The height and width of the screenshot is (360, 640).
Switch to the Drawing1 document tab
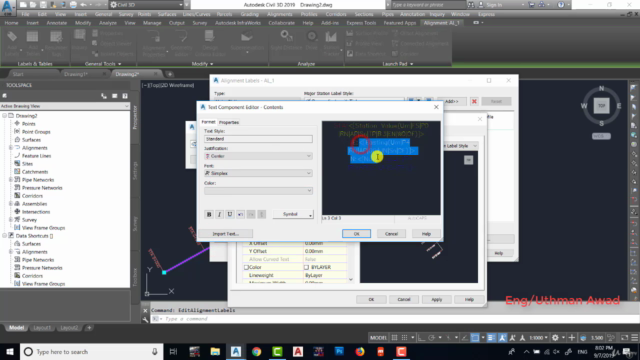click(76, 74)
